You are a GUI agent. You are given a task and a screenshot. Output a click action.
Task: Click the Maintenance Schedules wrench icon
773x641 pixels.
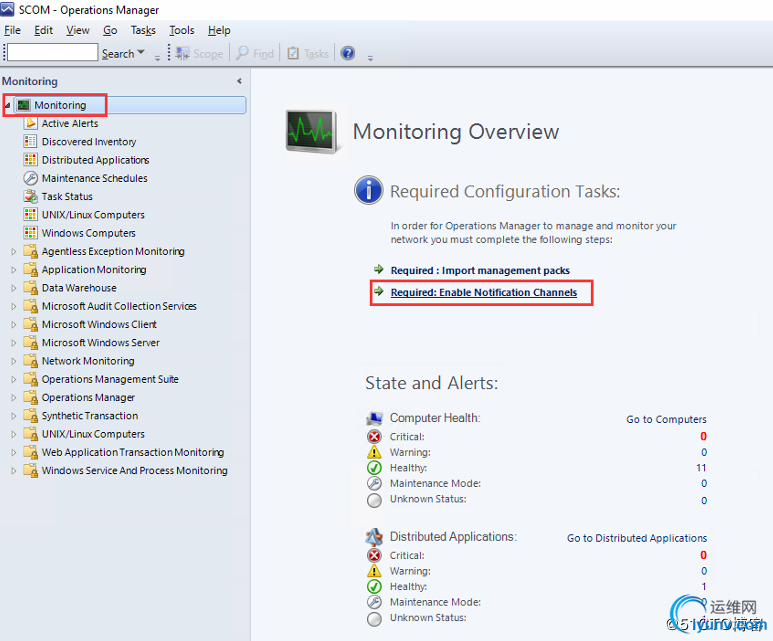coord(31,178)
